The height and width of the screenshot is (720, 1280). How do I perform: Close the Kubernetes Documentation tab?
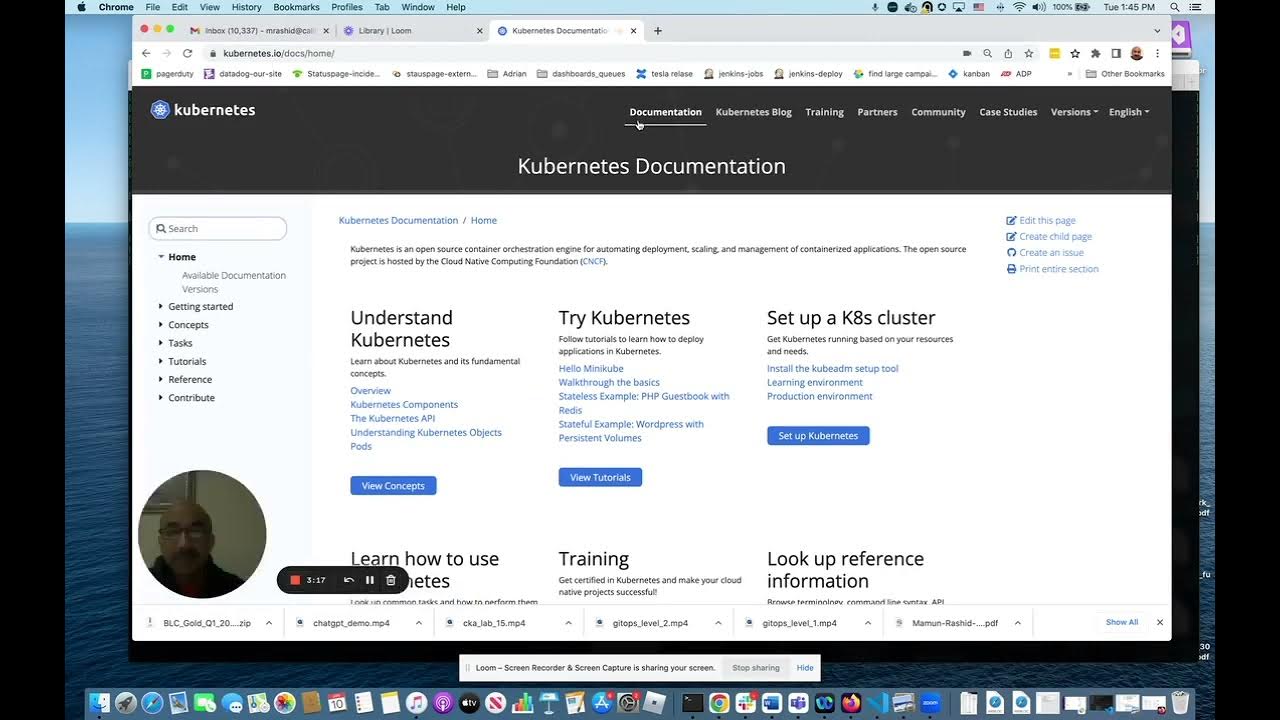(x=633, y=31)
